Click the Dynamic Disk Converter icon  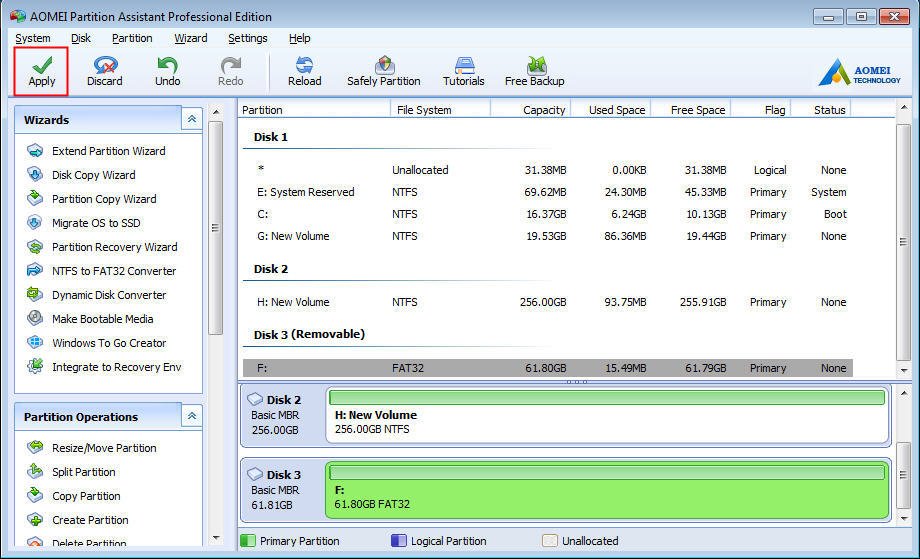(35, 294)
